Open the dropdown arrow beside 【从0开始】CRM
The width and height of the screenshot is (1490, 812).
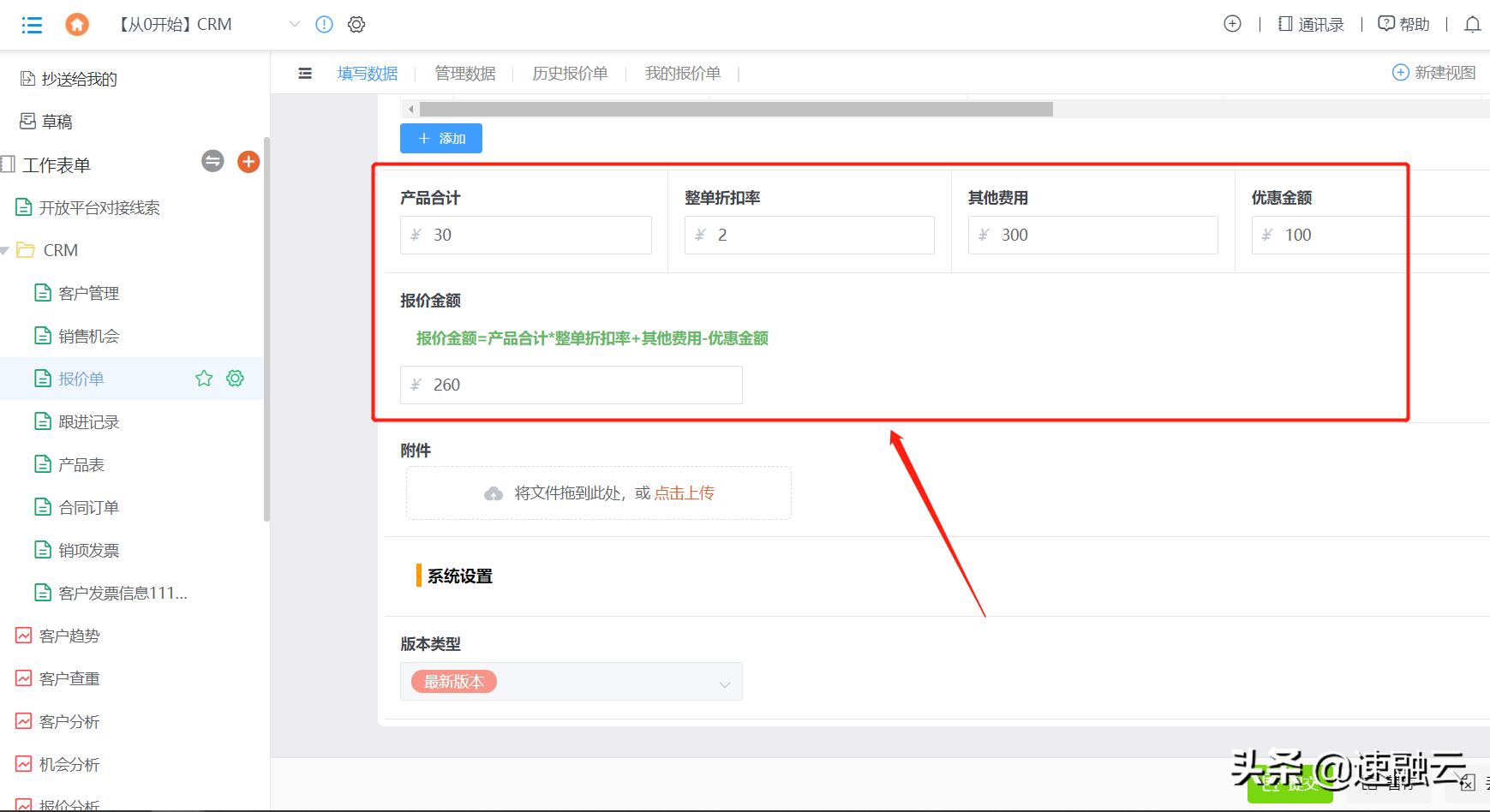click(x=294, y=24)
